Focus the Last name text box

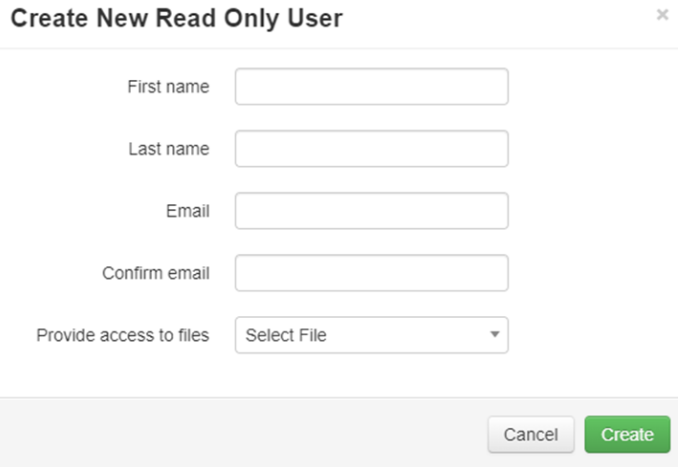coord(371,149)
